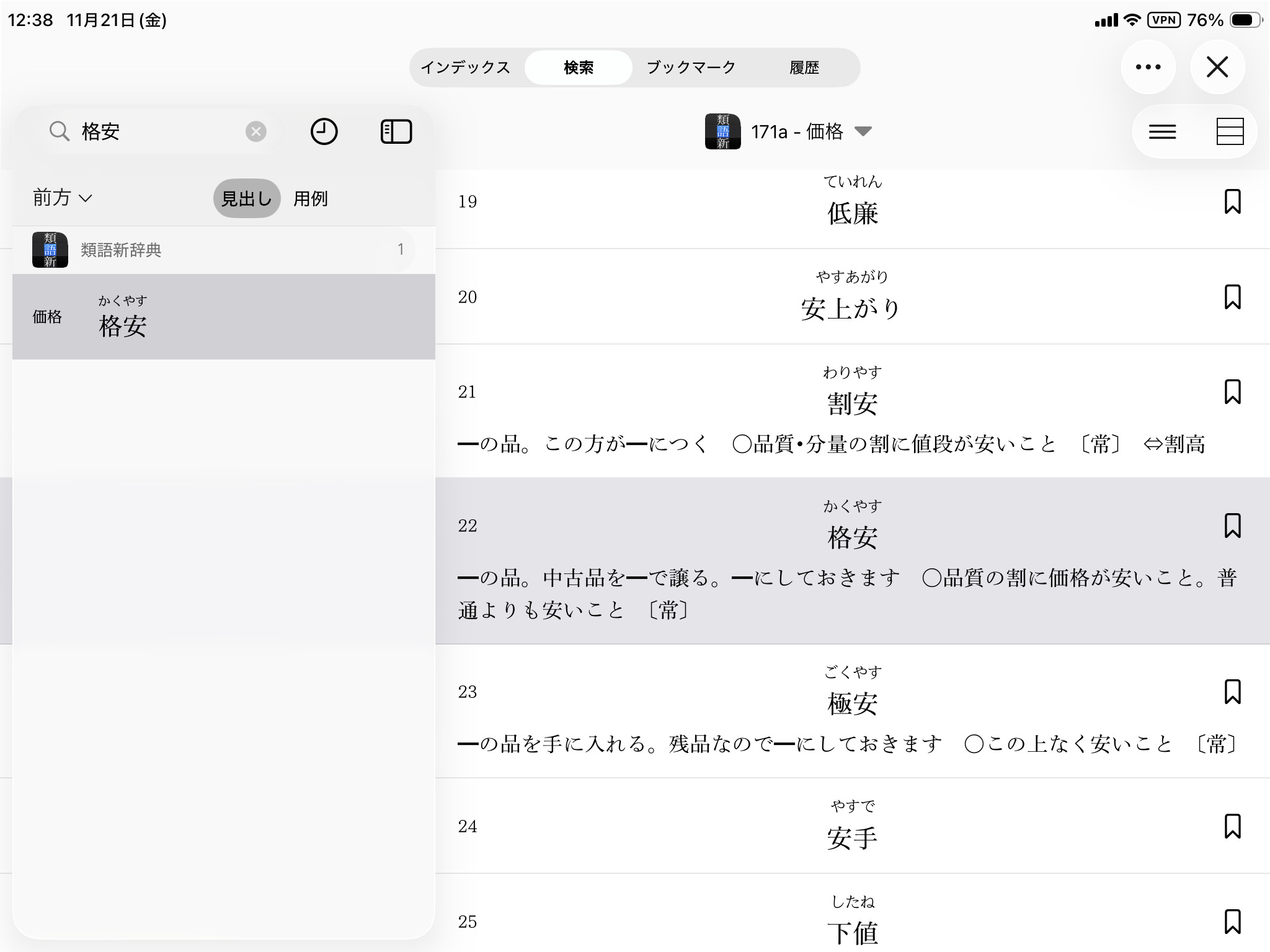The image size is (1270, 952).
Task: Open the more options ellipsis menu
Action: point(1148,67)
